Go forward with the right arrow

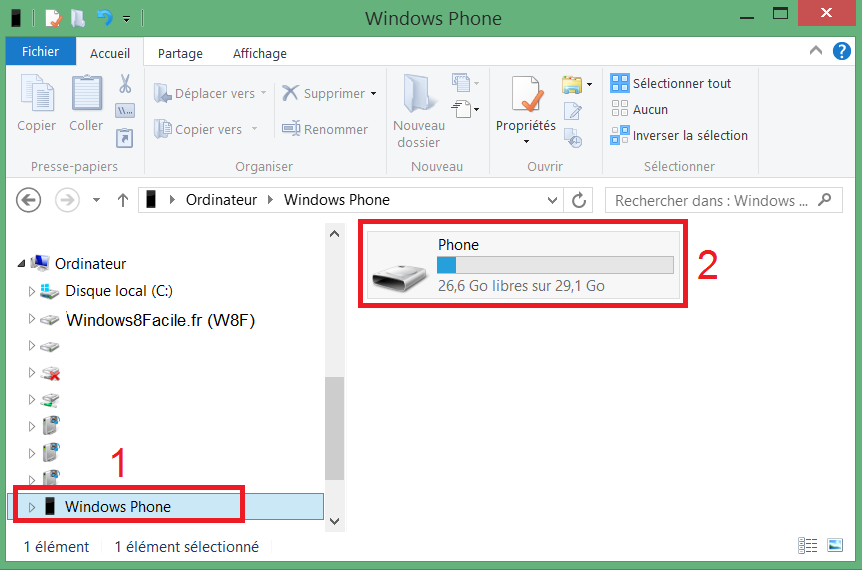(67, 200)
